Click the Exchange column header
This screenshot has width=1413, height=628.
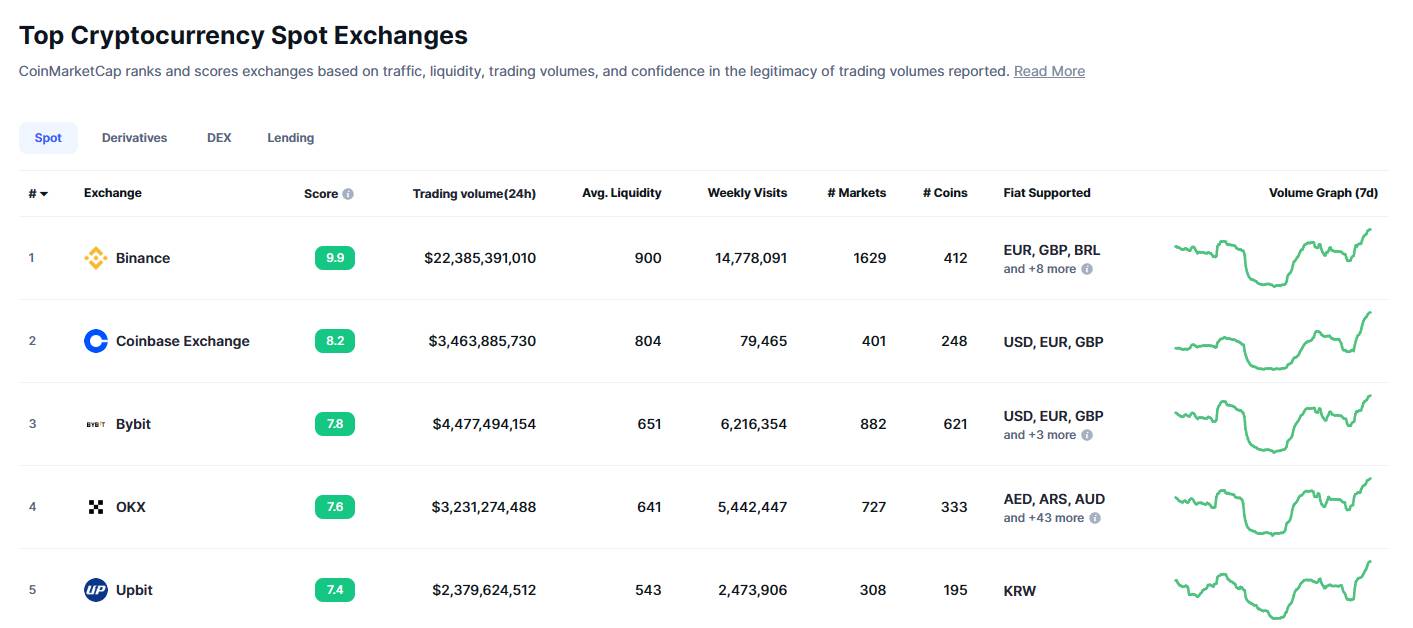point(113,193)
